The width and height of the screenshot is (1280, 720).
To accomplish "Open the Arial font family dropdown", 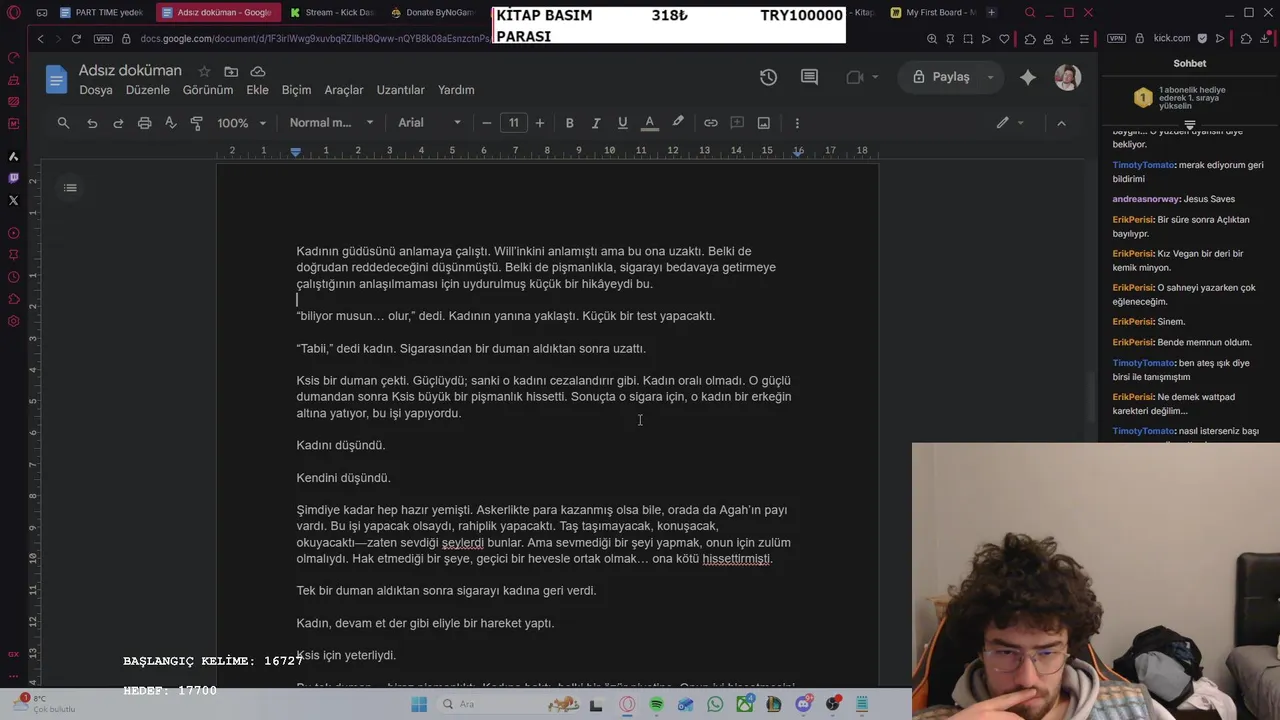I will click(x=430, y=123).
